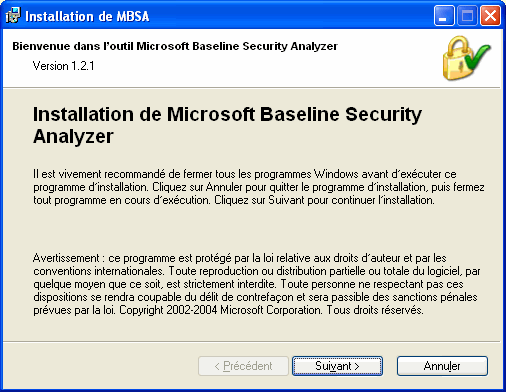This screenshot has width=506, height=392.
Task: Close the MBSA installer with the red X
Action: [x=490, y=16]
